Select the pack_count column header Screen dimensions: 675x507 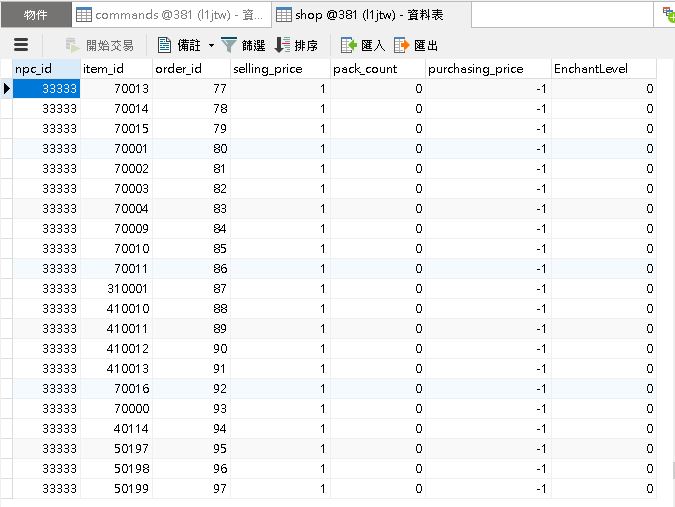(378, 69)
